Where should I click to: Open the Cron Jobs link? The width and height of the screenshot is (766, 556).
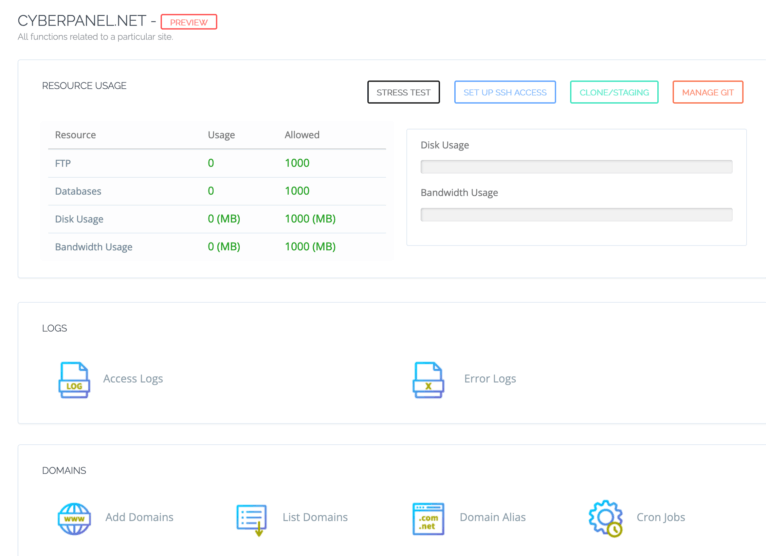661,517
